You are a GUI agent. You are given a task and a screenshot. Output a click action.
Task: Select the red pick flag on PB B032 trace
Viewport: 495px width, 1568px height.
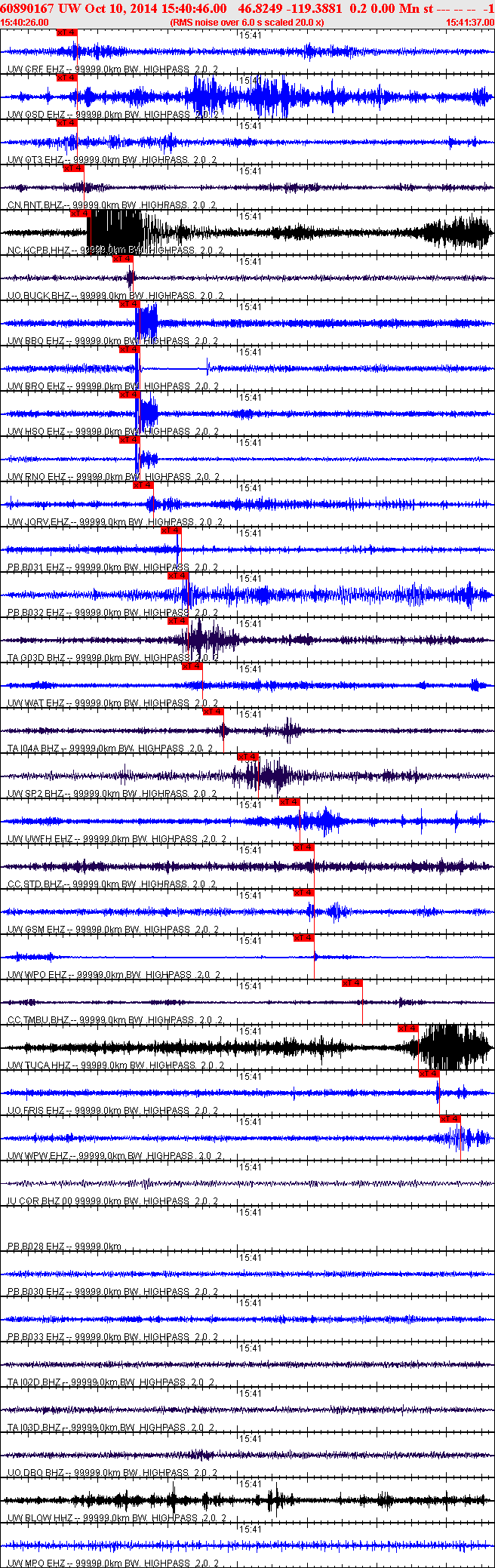178,576
